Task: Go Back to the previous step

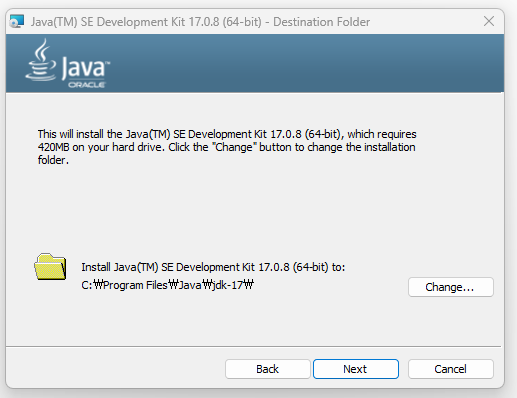Action: click(268, 369)
